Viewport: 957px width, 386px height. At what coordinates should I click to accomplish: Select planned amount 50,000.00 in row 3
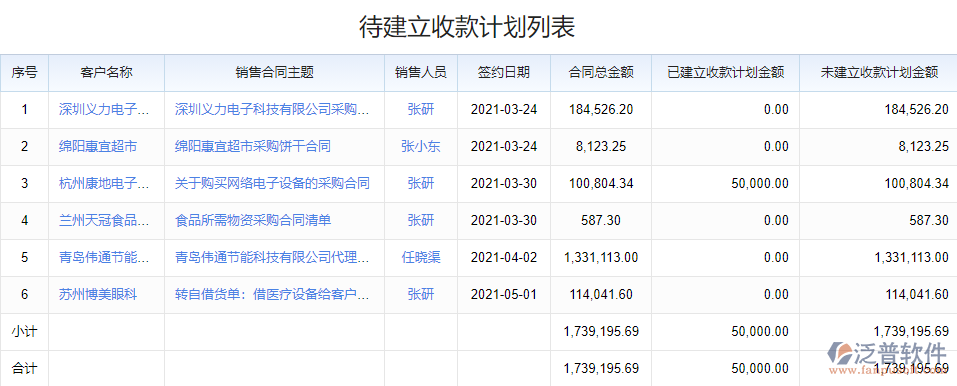760,183
